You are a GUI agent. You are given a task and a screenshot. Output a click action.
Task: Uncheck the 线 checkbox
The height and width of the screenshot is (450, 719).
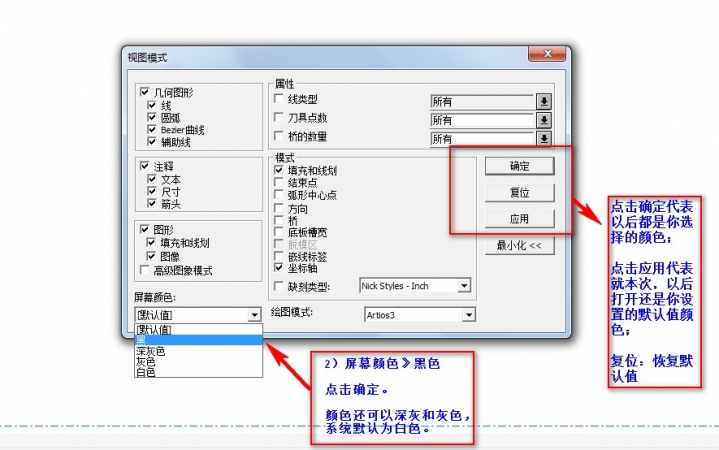(x=152, y=105)
